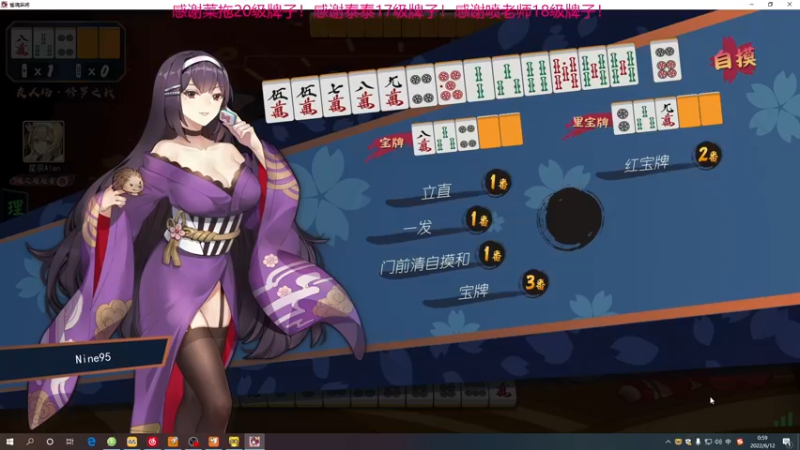The width and height of the screenshot is (800, 450).
Task: Open the green round app in taskbar
Action: pos(111,442)
